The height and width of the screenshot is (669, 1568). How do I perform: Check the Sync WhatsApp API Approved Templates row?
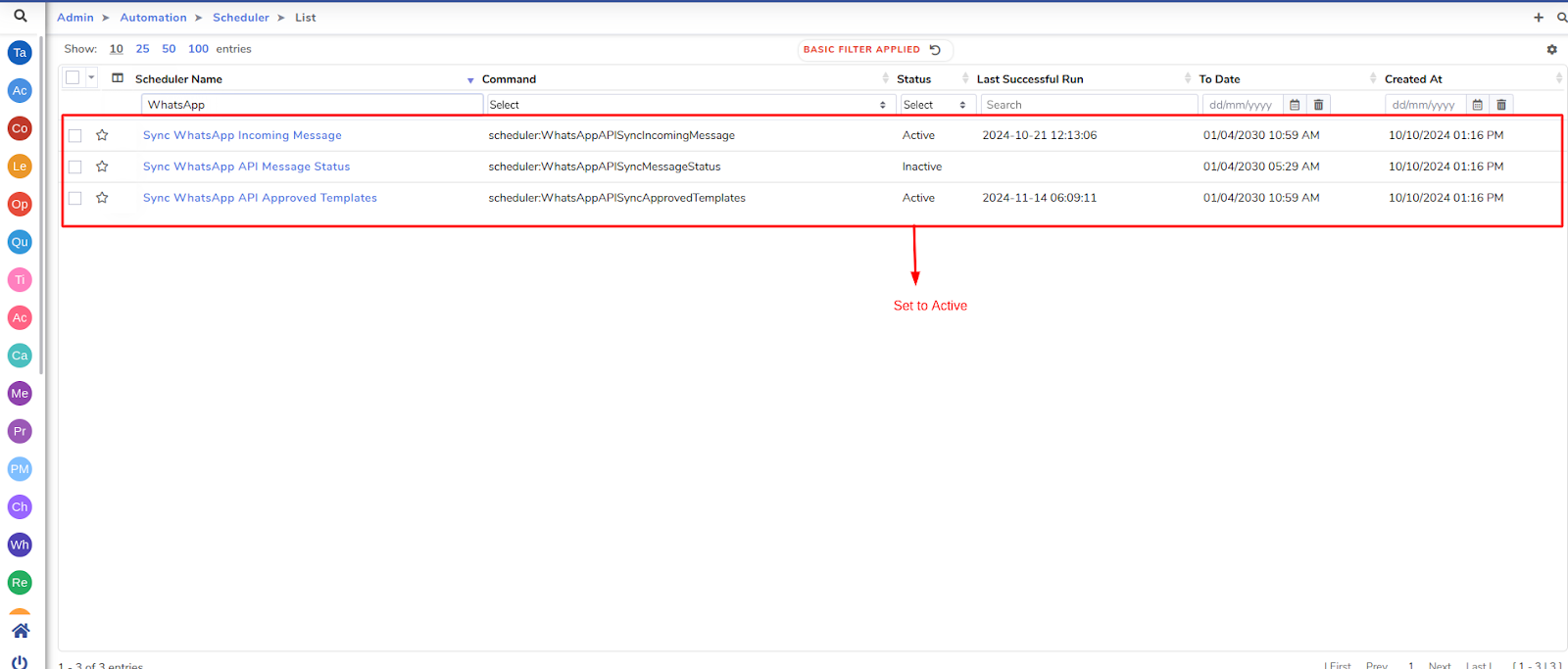(x=75, y=199)
